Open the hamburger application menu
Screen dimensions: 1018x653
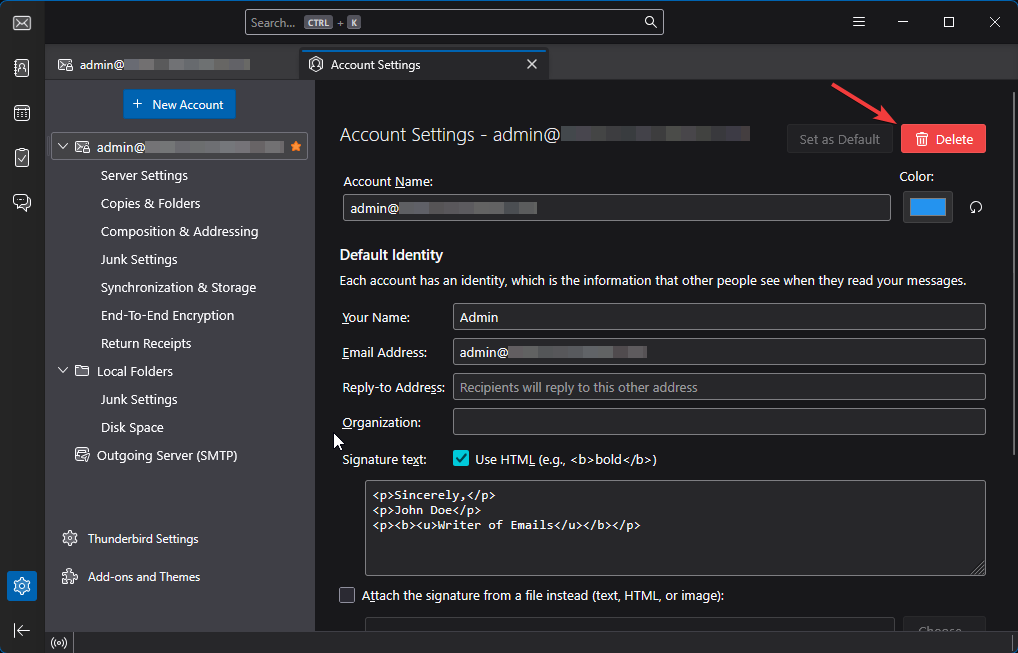tap(859, 22)
